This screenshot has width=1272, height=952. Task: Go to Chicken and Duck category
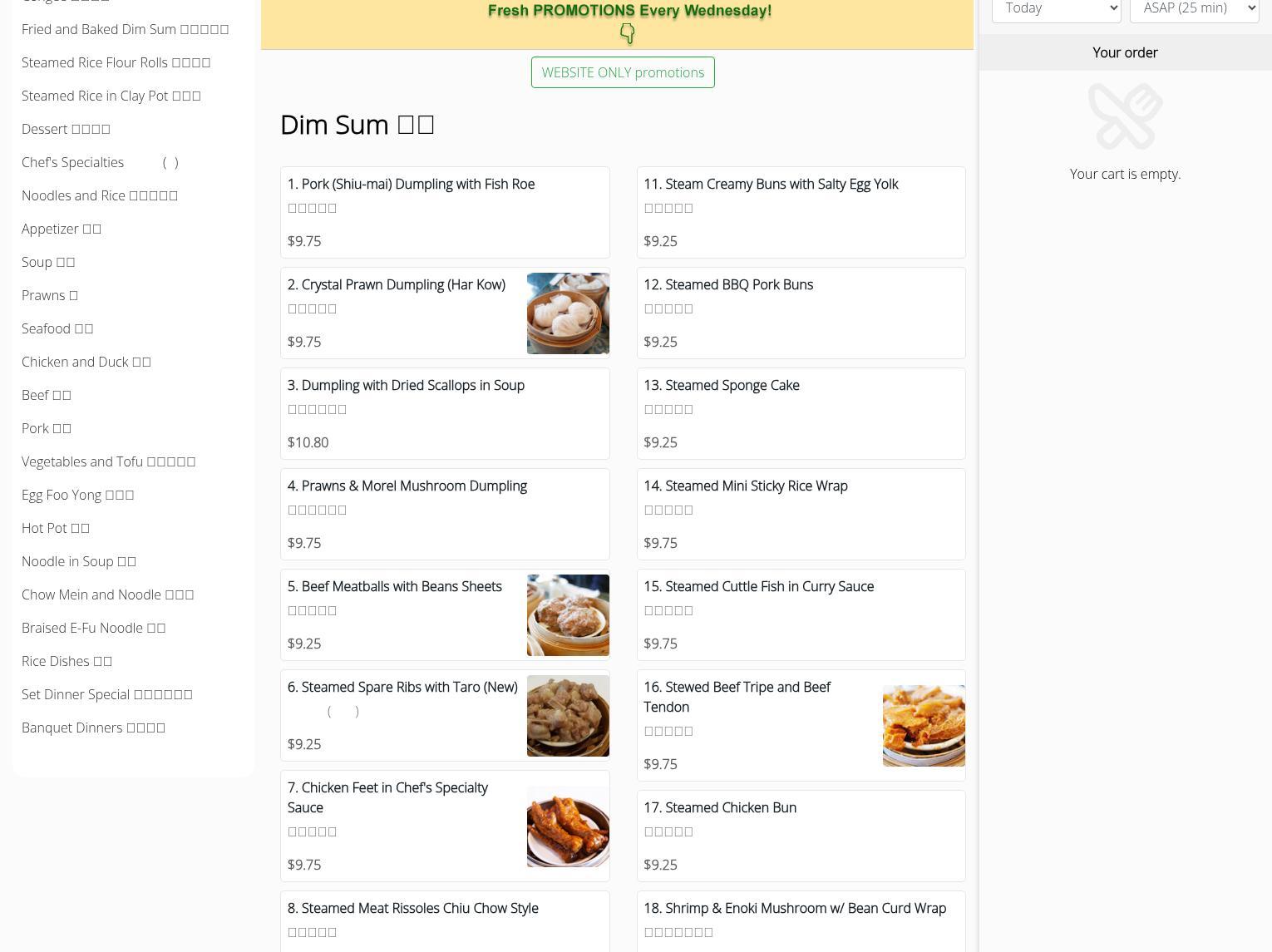tap(86, 362)
